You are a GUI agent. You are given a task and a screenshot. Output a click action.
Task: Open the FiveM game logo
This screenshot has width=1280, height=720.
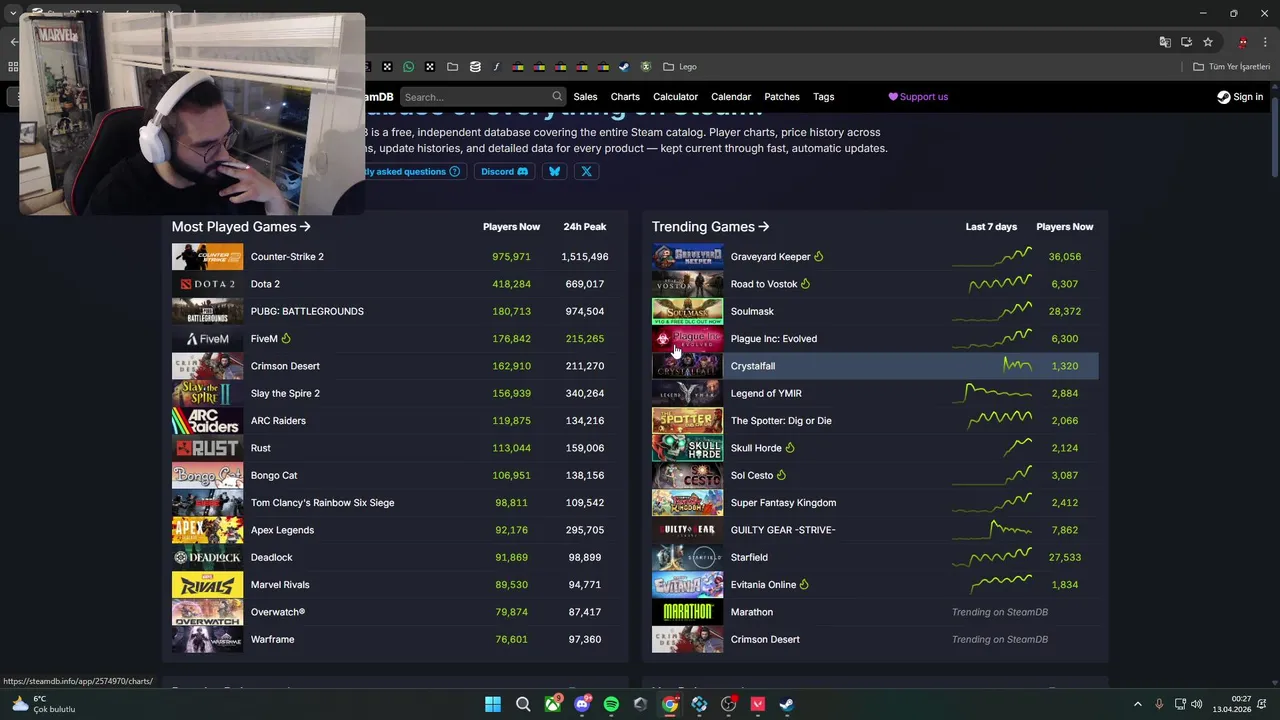[x=207, y=339]
